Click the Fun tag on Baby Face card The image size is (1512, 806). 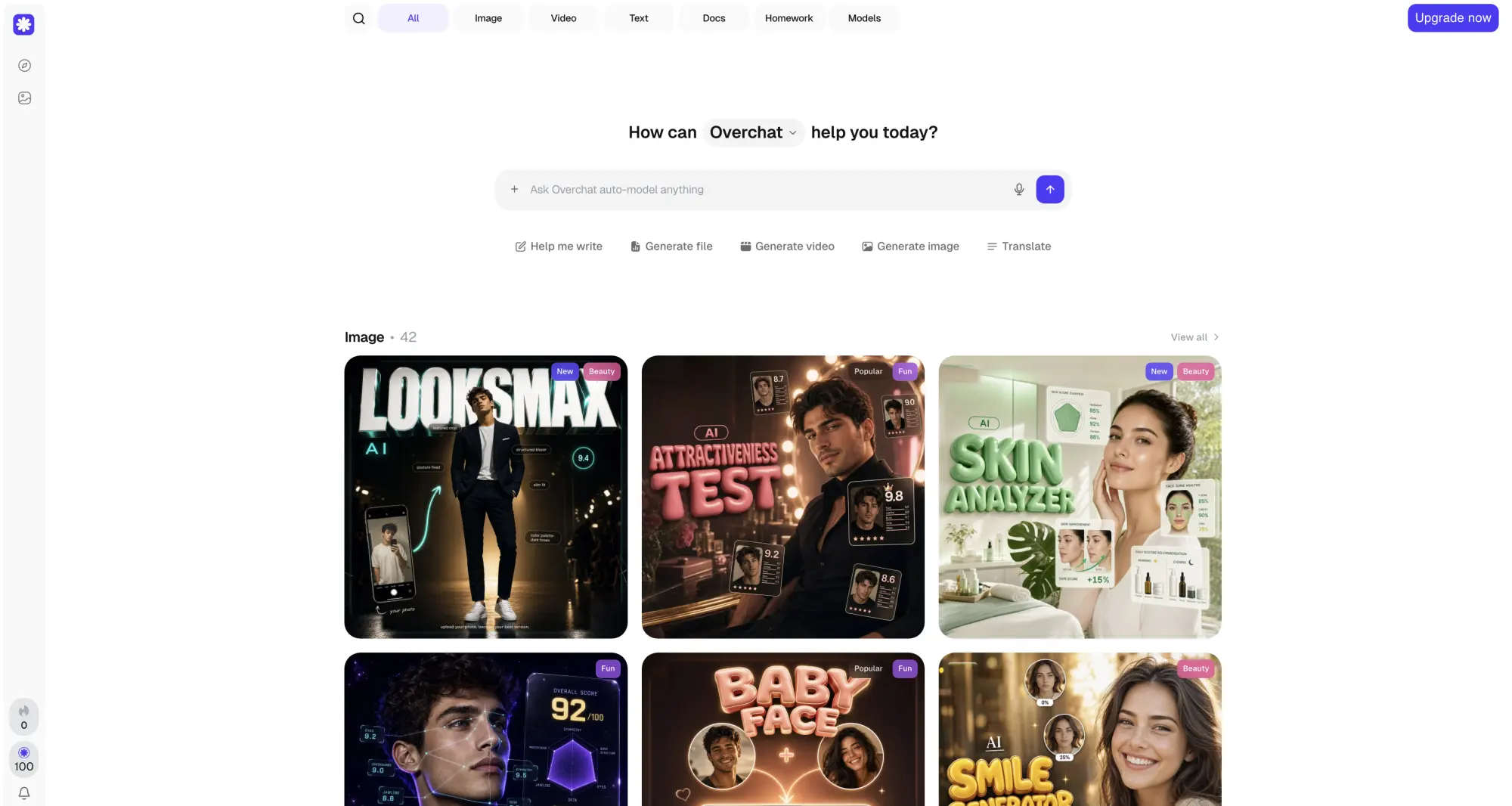(905, 668)
